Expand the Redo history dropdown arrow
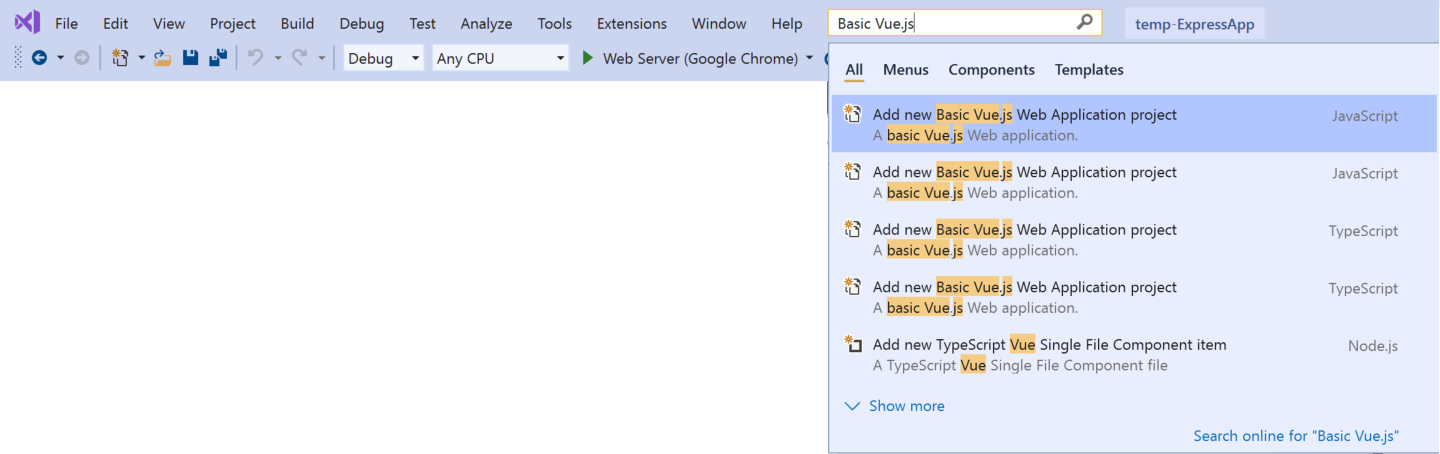This screenshot has height=454, width=1440. pos(321,58)
